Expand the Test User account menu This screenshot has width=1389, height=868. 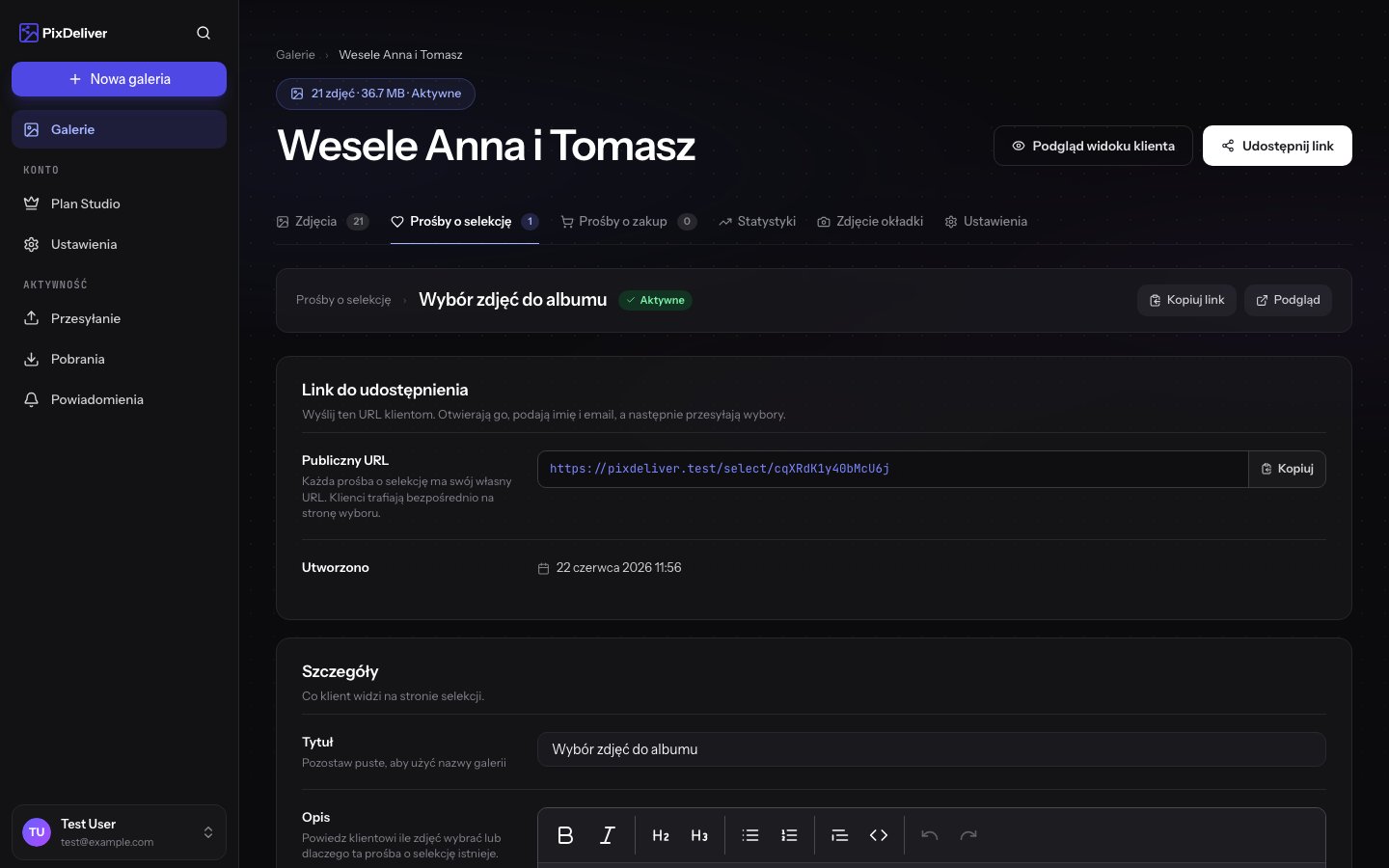click(119, 832)
